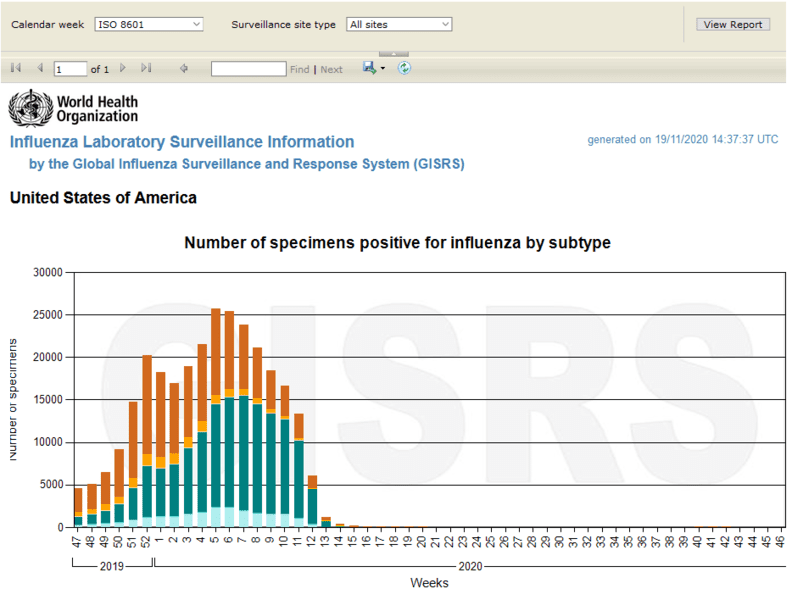Click United States of America heading
This screenshot has height=600, width=792.
click(103, 197)
